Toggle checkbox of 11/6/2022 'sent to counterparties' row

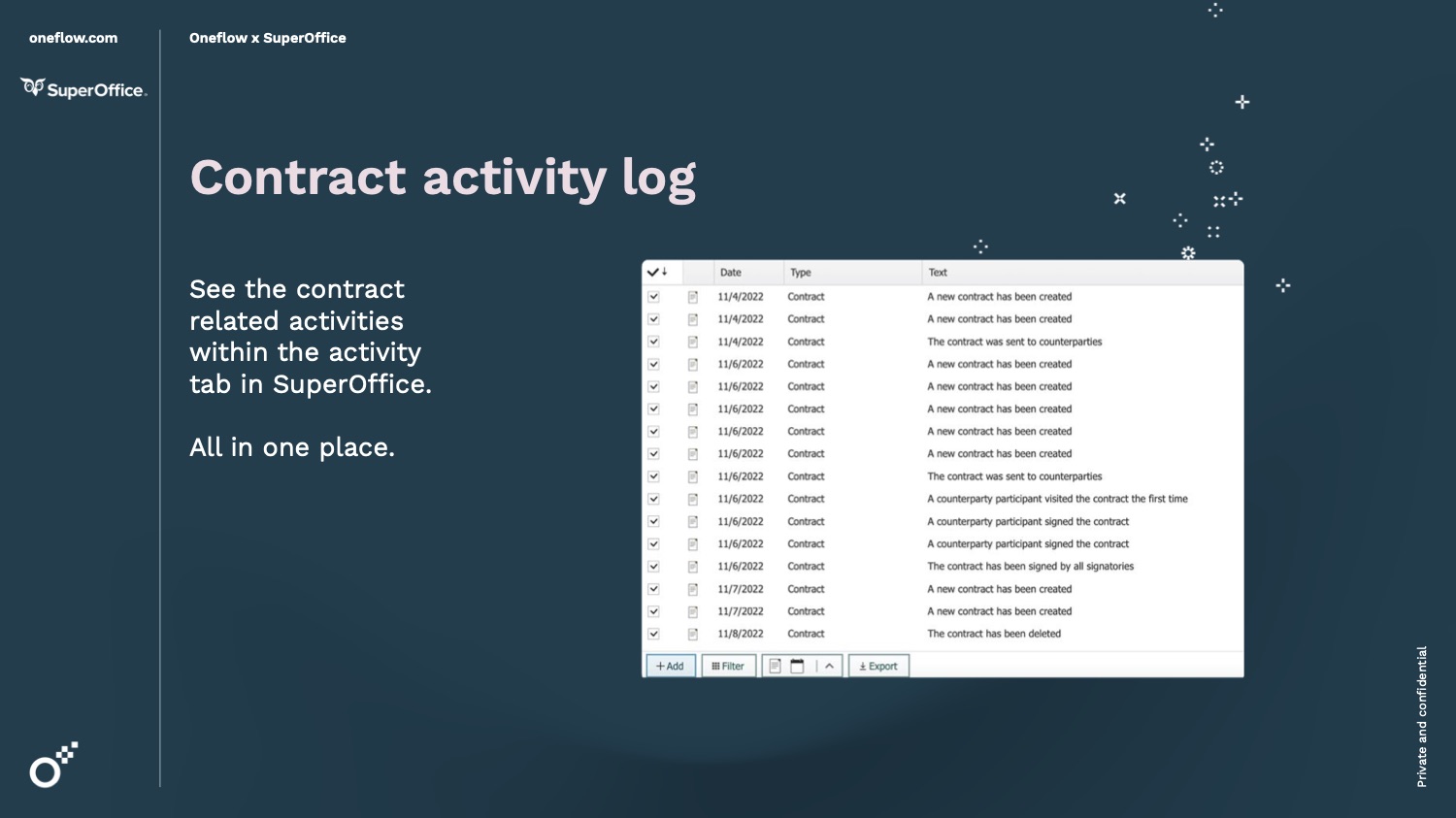(x=653, y=477)
